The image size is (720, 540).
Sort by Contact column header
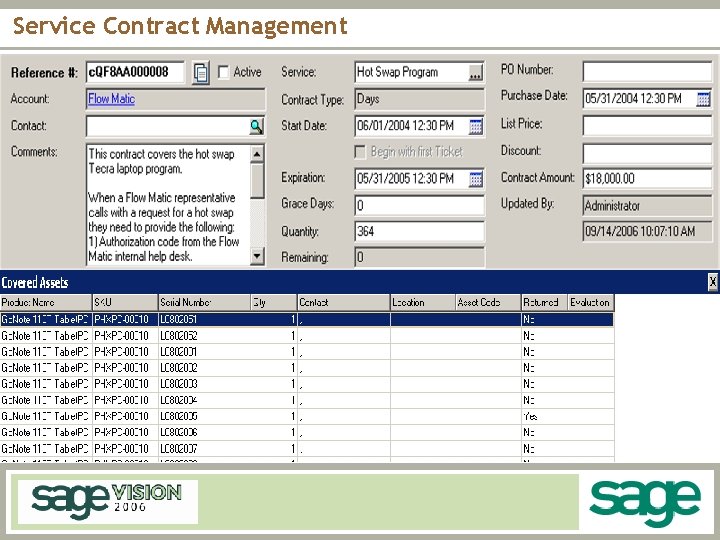click(344, 303)
